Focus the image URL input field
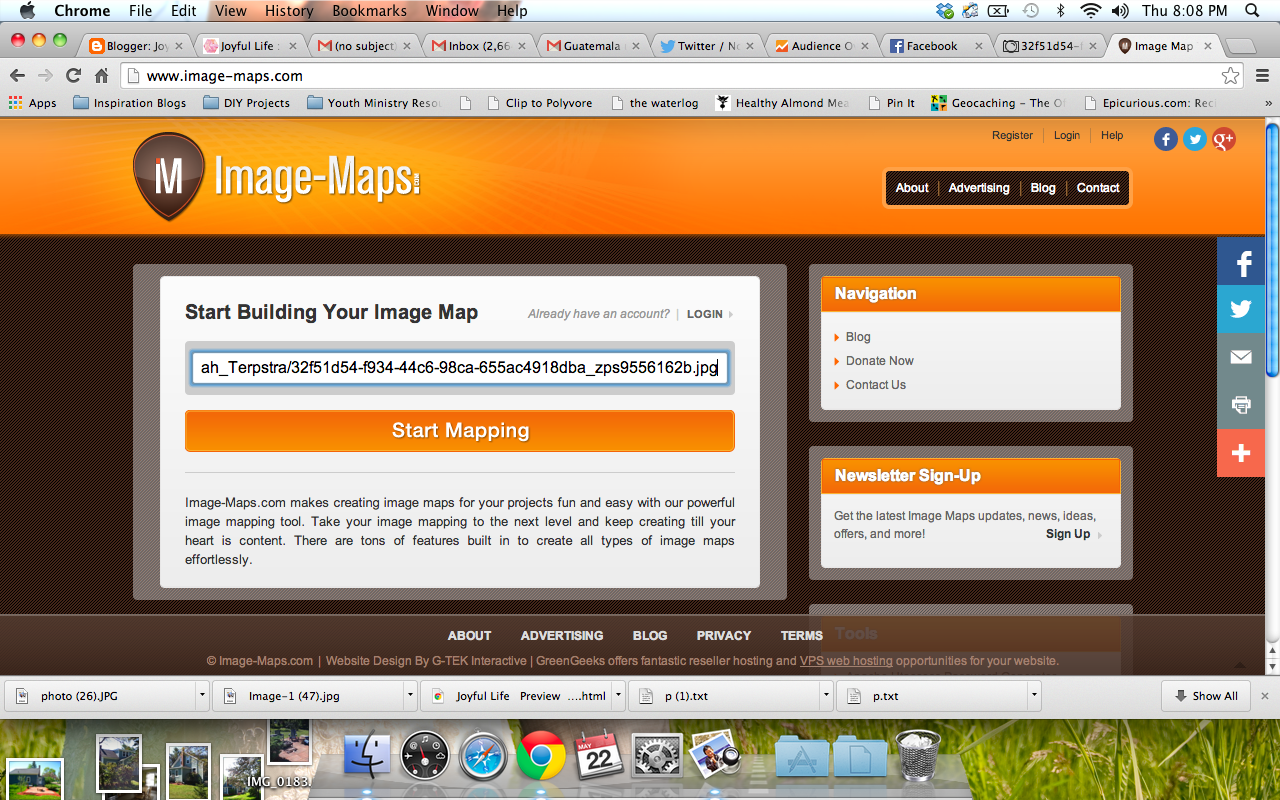1280x800 pixels. click(x=460, y=368)
